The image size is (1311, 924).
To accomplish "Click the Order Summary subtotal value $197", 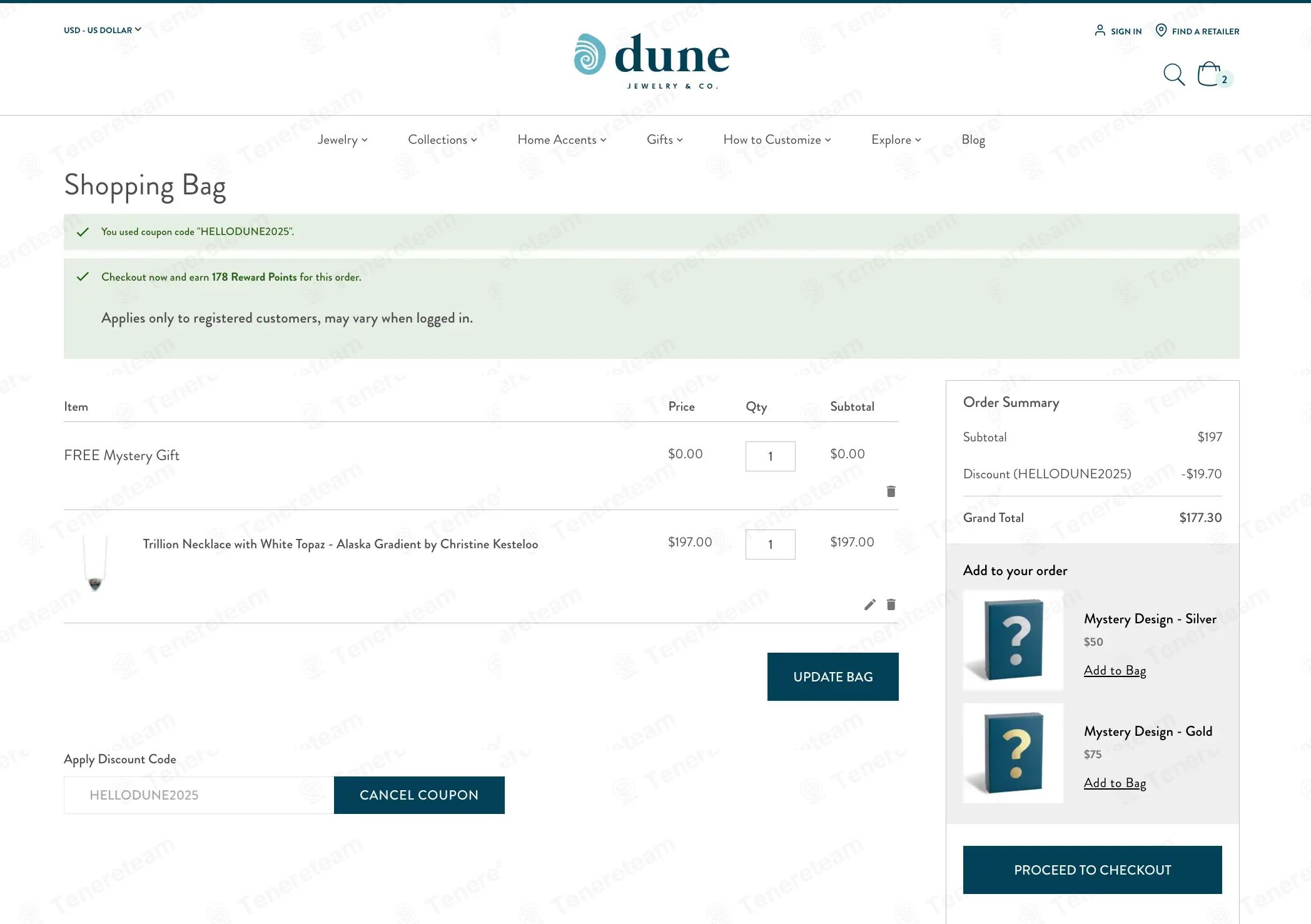I will [x=1210, y=437].
